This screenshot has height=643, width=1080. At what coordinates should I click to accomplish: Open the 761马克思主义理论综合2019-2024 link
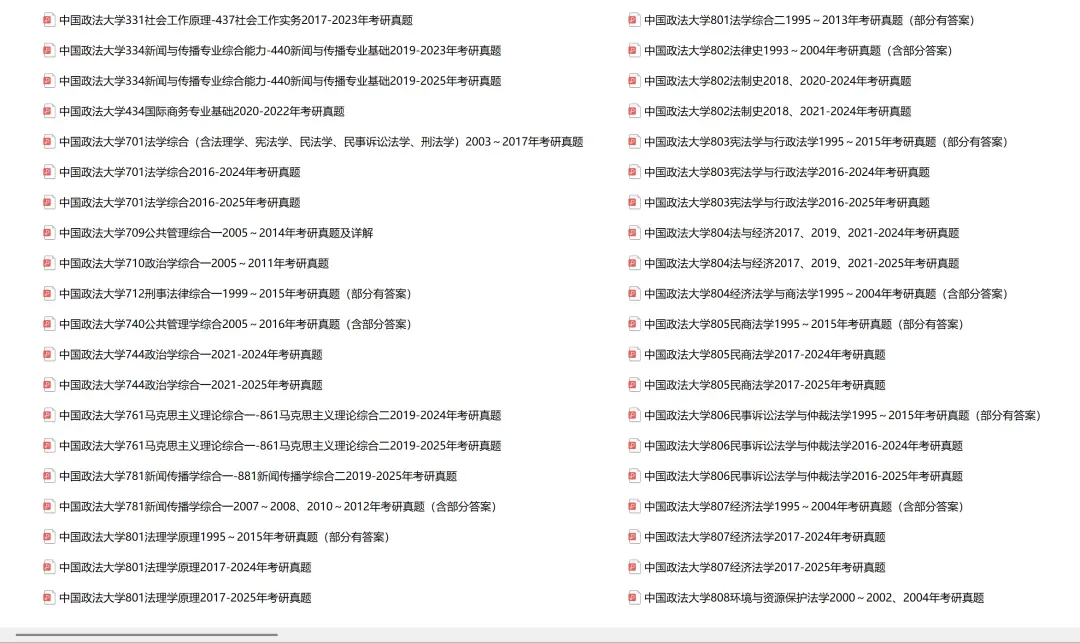click(280, 414)
